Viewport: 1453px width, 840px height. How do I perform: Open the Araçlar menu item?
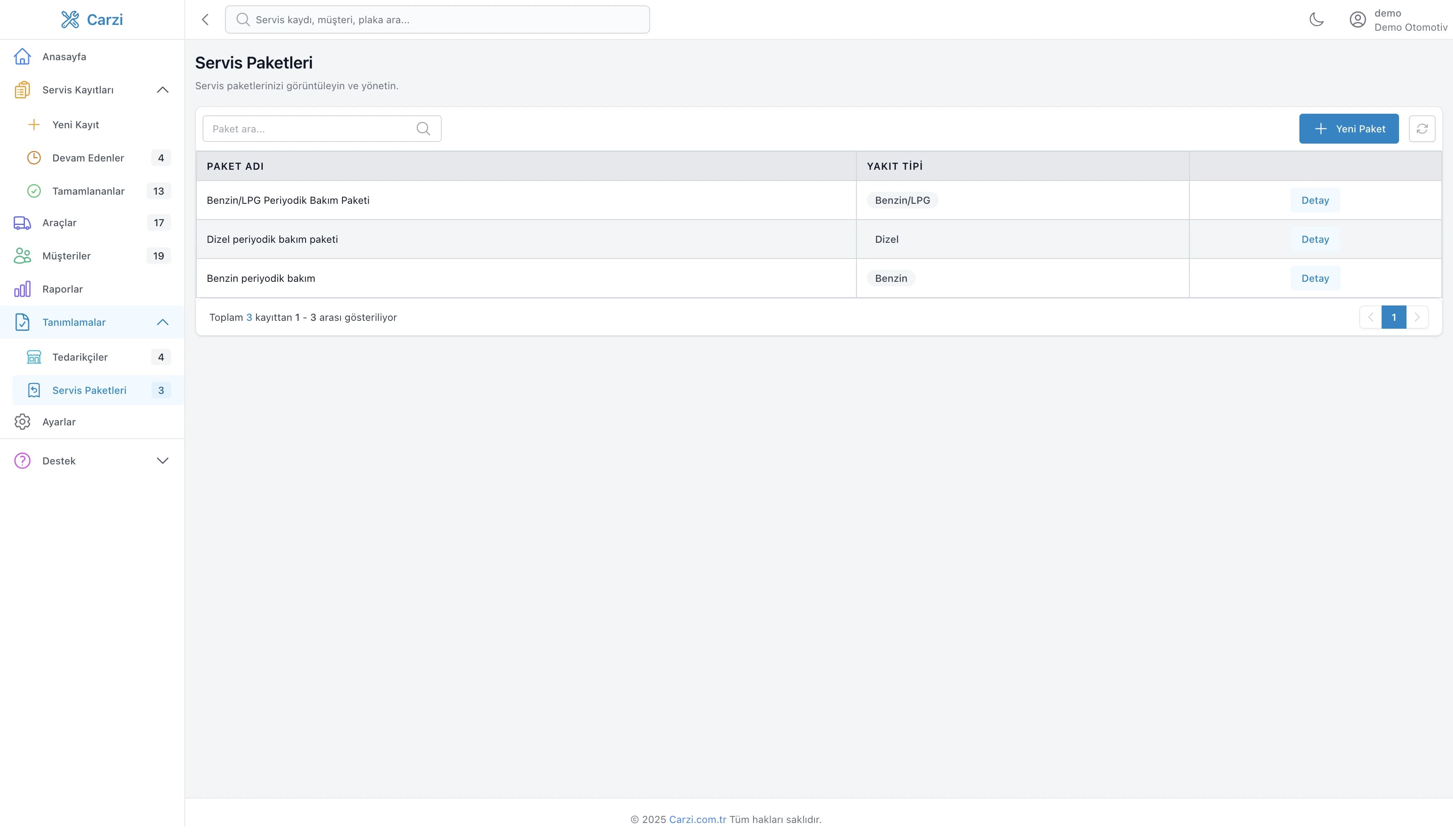tap(92, 223)
